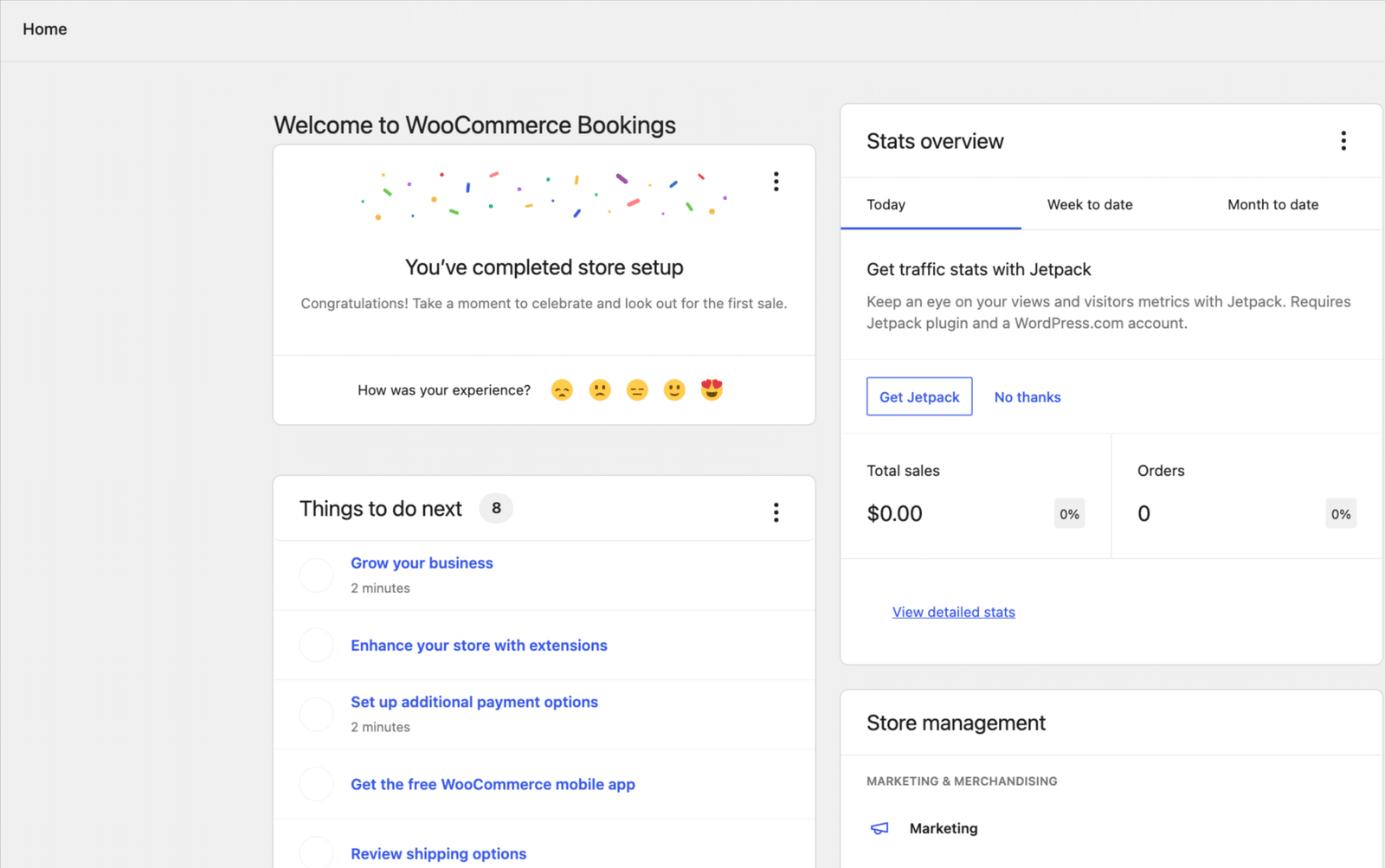Rate experience with the slightly smiling emoji
This screenshot has height=868, width=1385.
[674, 390]
